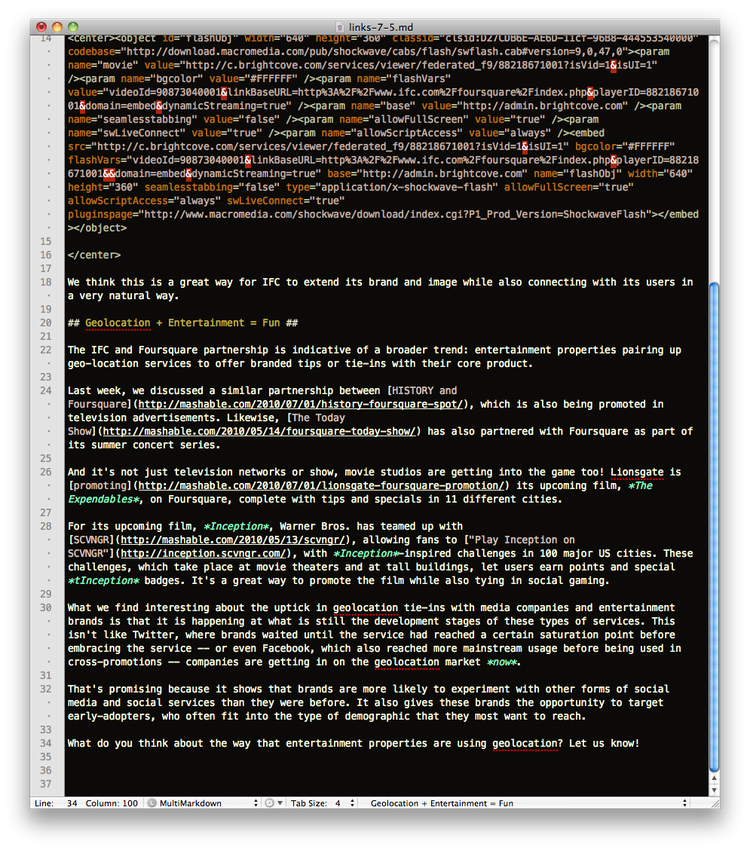This screenshot has width=750, height=850.
Task: Click line number 18 in the gutter
Action: [x=46, y=282]
